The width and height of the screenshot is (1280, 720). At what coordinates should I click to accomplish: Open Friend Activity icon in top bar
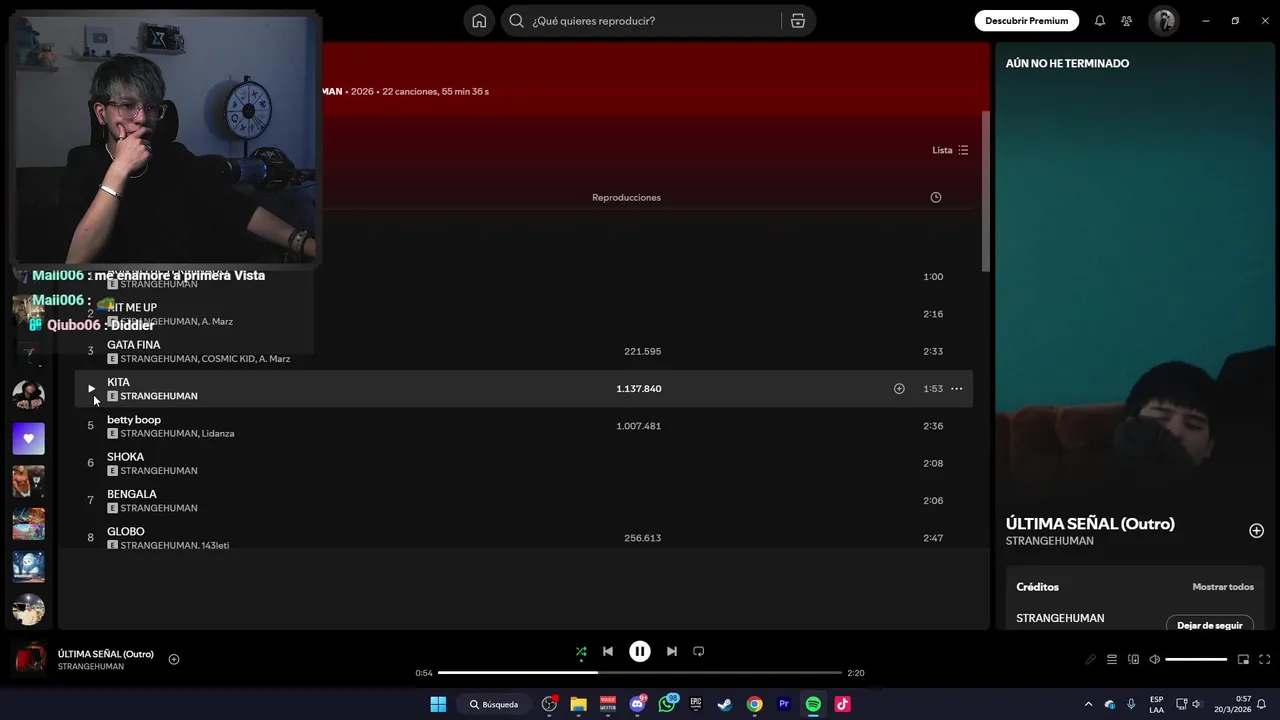point(1127,21)
